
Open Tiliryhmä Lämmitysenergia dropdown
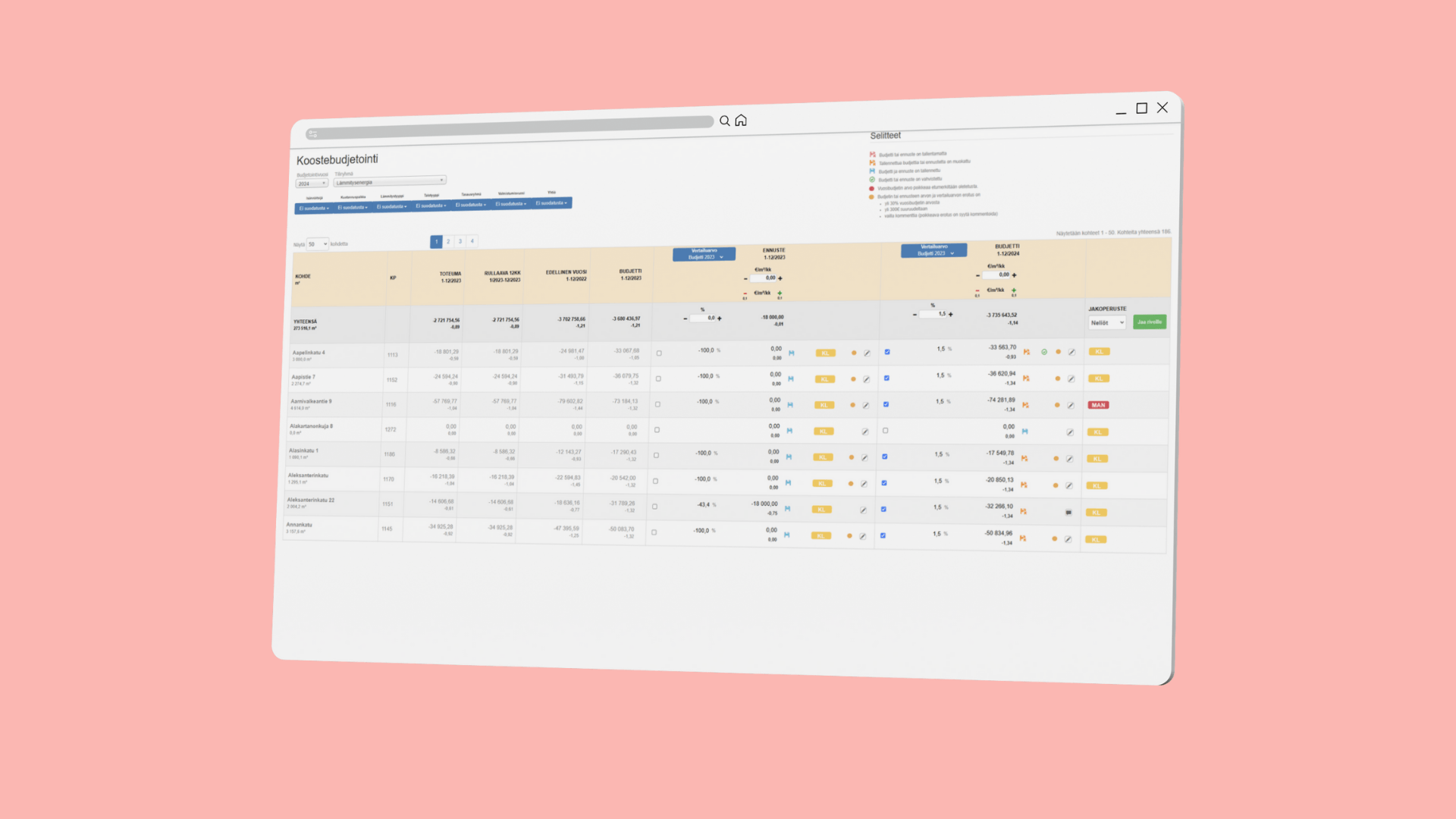pyautogui.click(x=390, y=181)
